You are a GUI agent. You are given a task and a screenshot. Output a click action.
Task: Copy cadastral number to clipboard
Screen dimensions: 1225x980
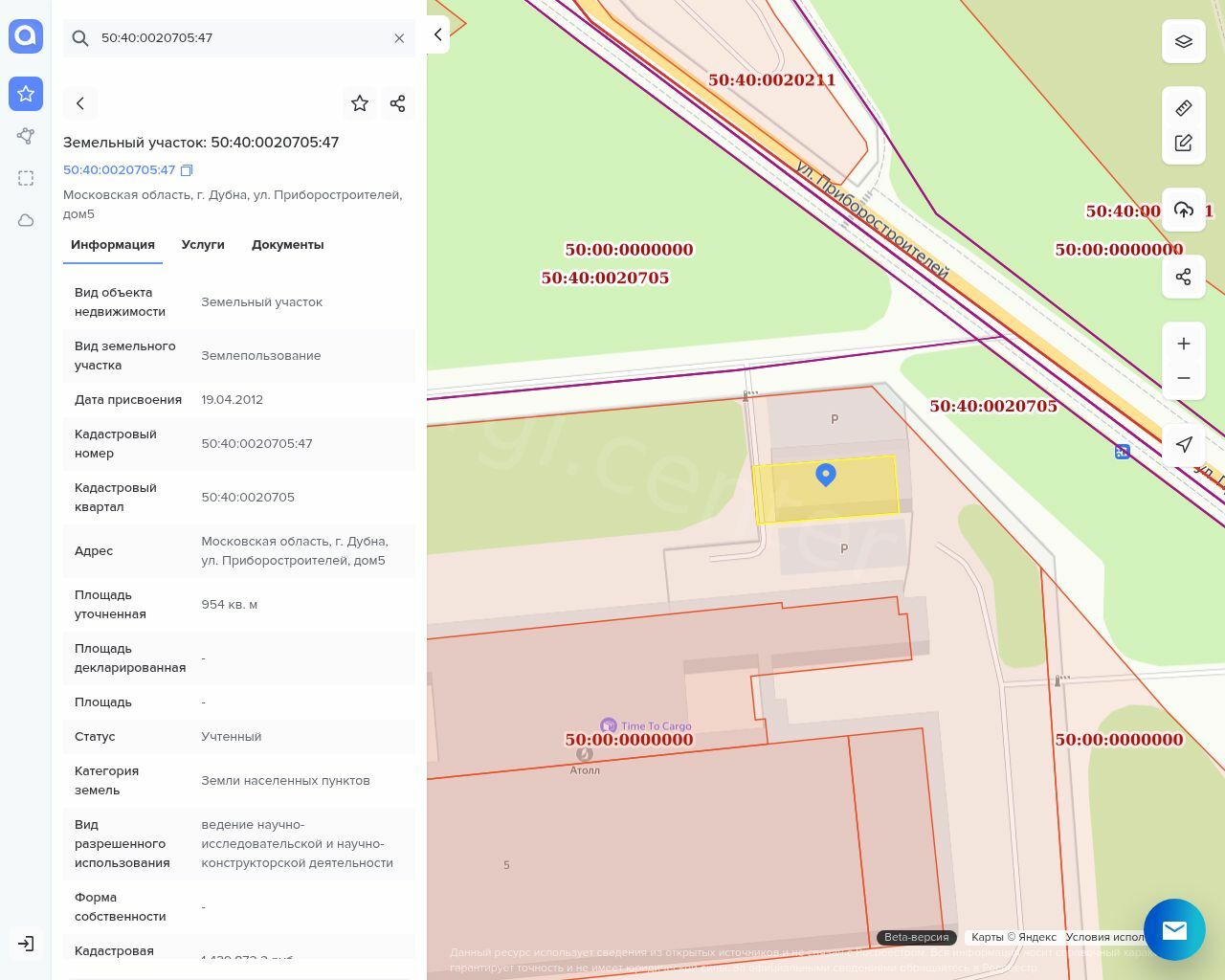(187, 170)
